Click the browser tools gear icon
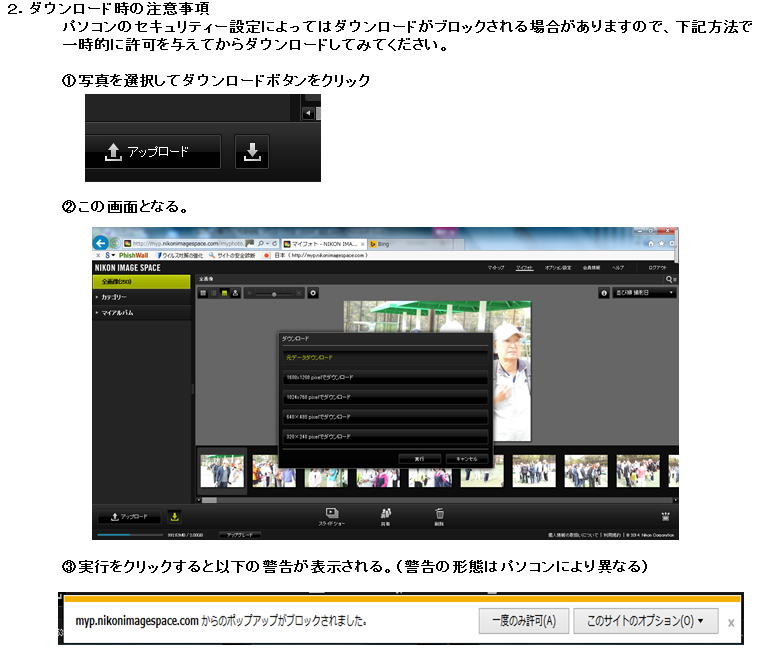Screen dimensions: 775x653 pos(671,243)
